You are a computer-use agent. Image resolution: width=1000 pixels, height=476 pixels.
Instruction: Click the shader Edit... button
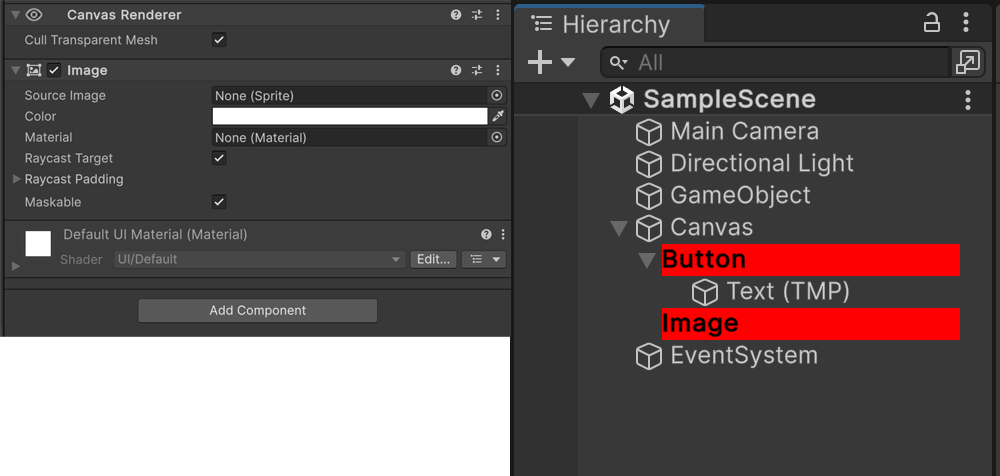tap(434, 259)
